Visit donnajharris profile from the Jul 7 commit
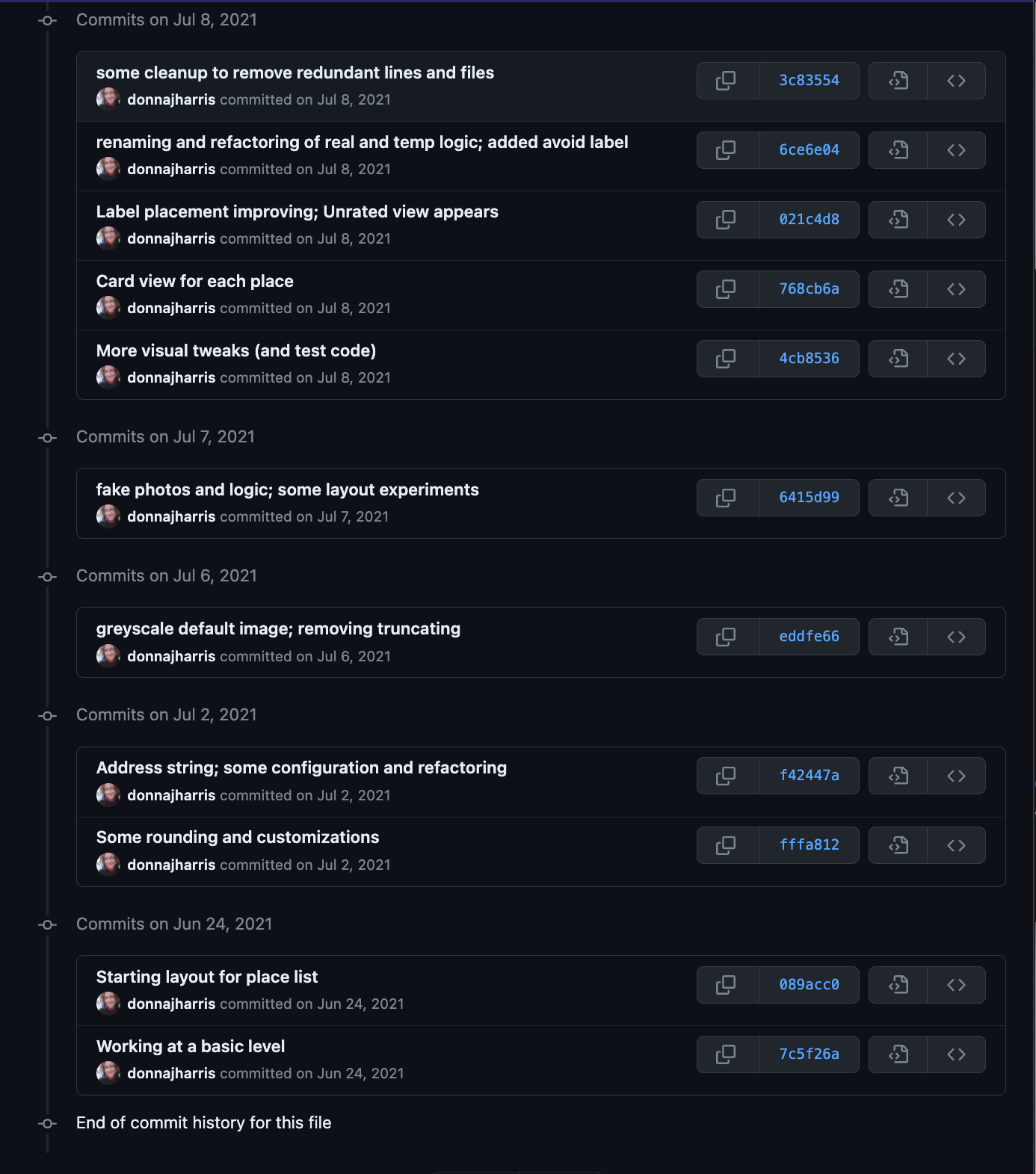Image resolution: width=1036 pixels, height=1174 pixels. coord(171,516)
